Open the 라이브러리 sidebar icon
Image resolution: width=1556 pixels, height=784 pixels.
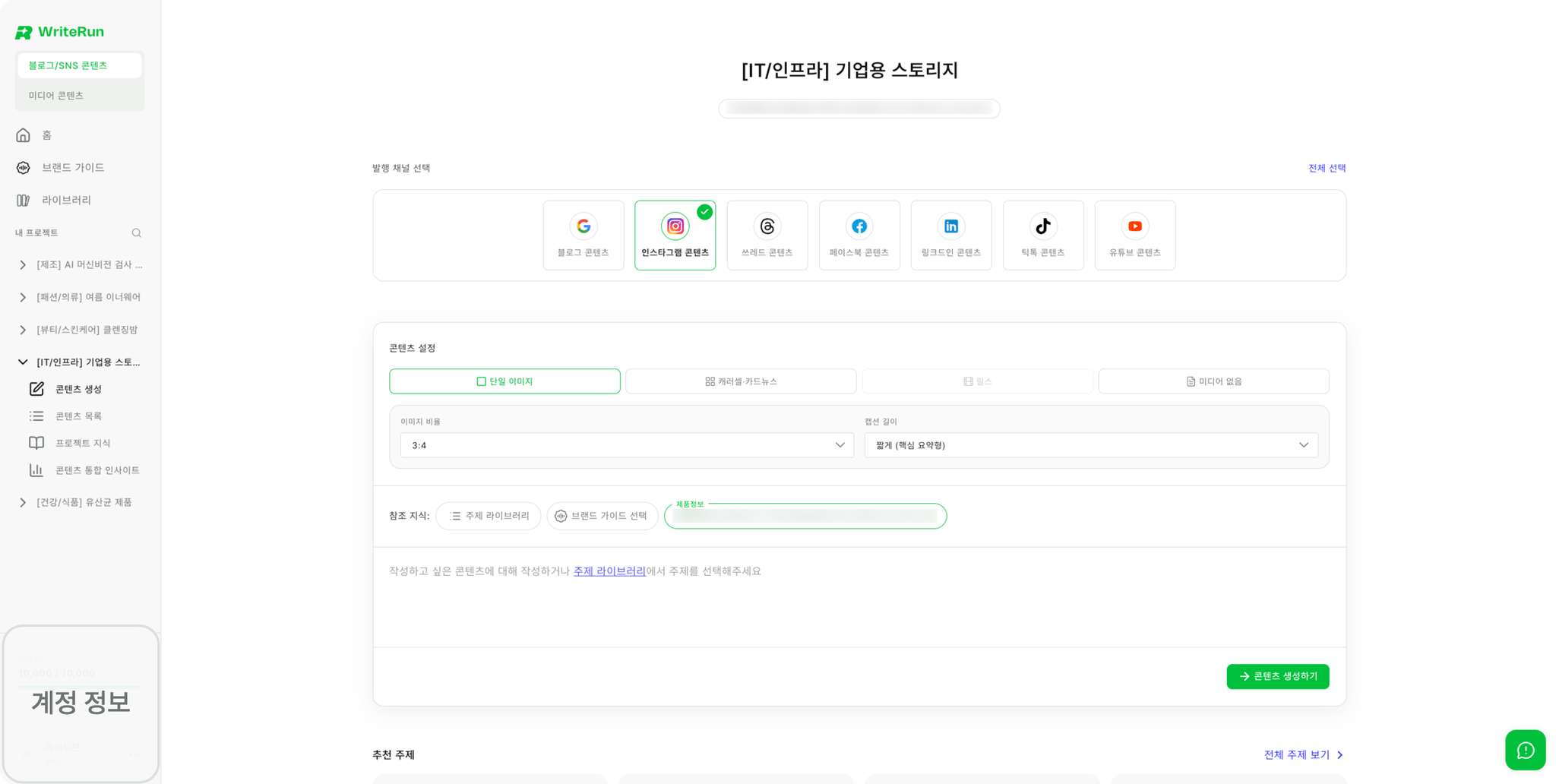pos(23,201)
